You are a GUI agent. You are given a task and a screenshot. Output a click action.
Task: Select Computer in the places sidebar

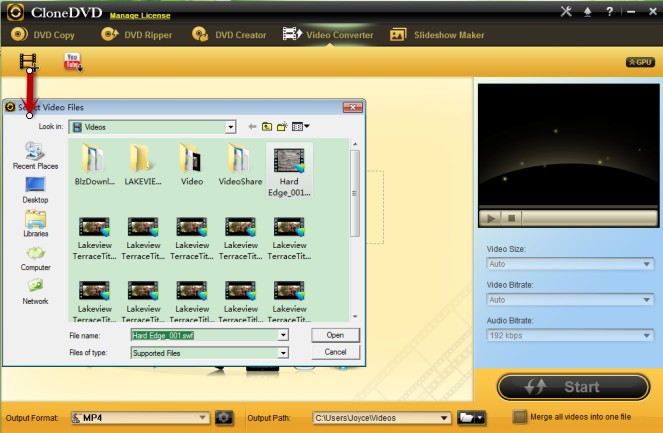pos(36,258)
